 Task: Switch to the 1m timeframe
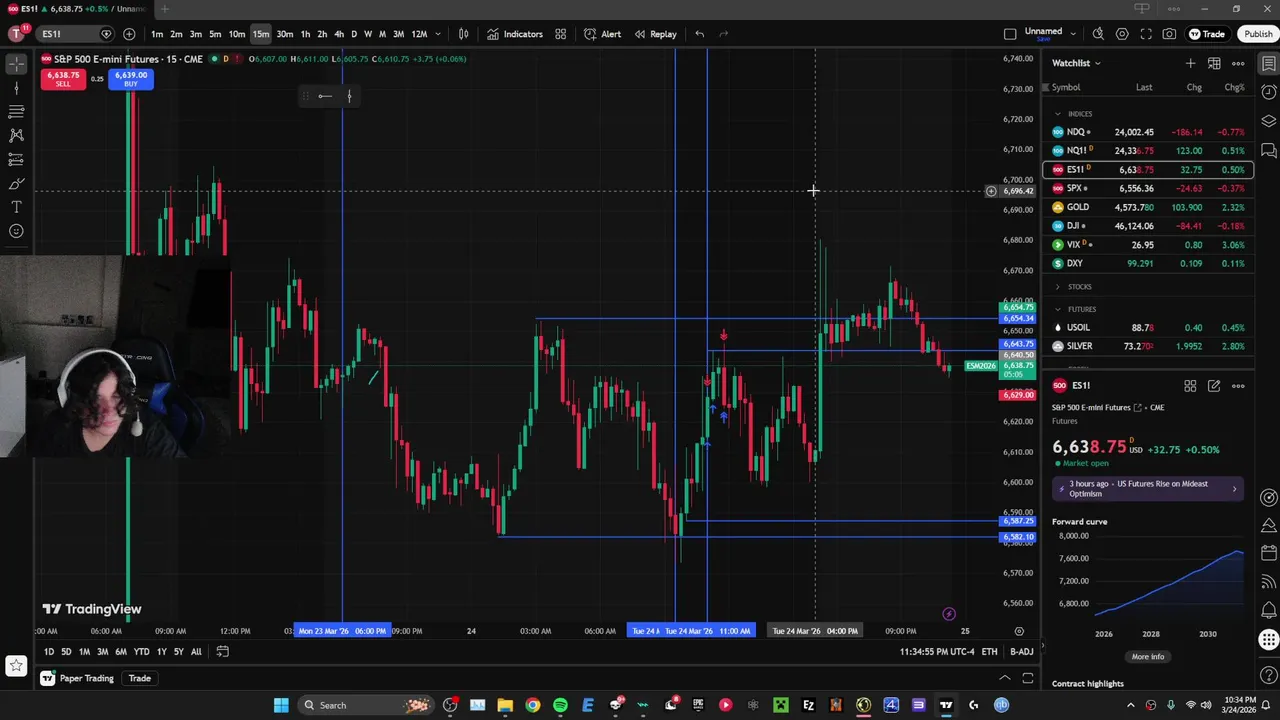coord(157,34)
